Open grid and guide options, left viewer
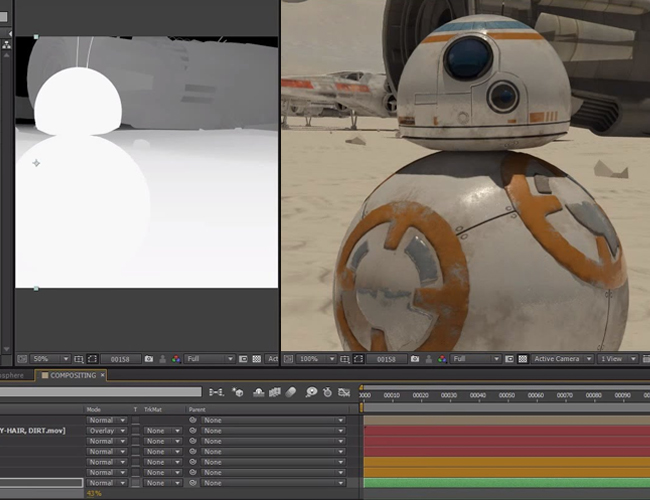 [x=79, y=359]
